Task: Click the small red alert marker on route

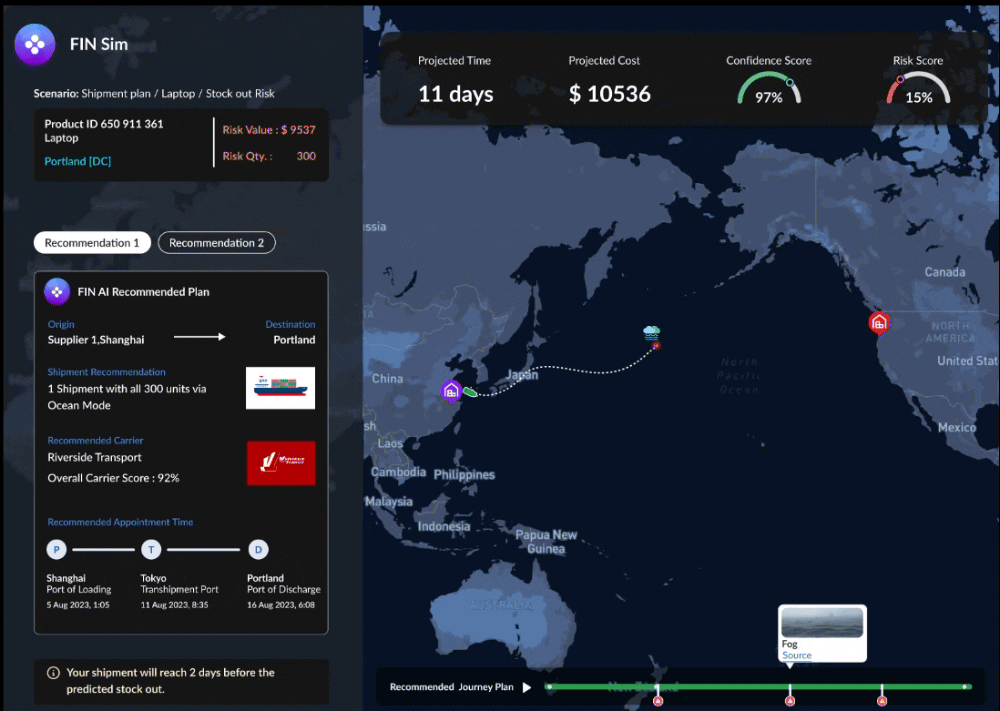Action: pyautogui.click(x=656, y=346)
